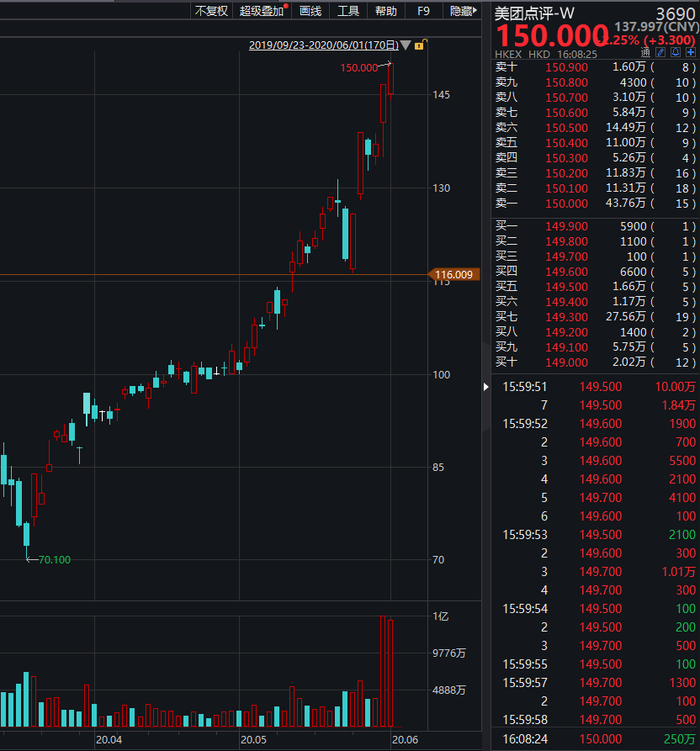Collapse the right panel using arrow handle

pyautogui.click(x=486, y=387)
